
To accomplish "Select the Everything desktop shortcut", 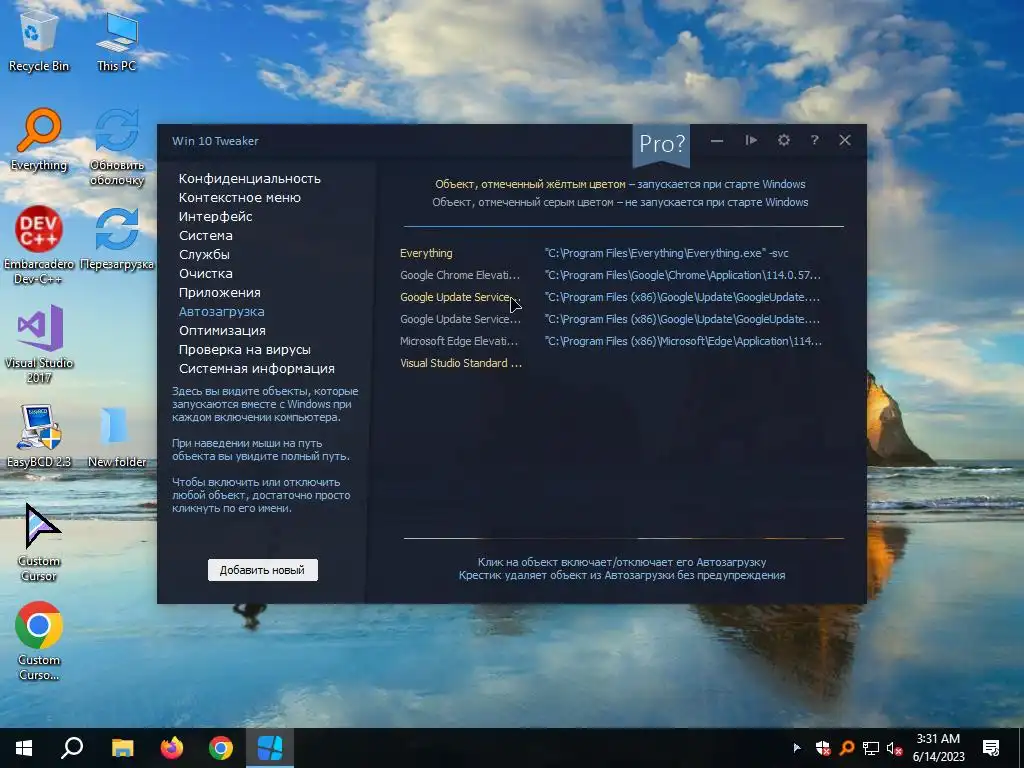I will [39, 140].
